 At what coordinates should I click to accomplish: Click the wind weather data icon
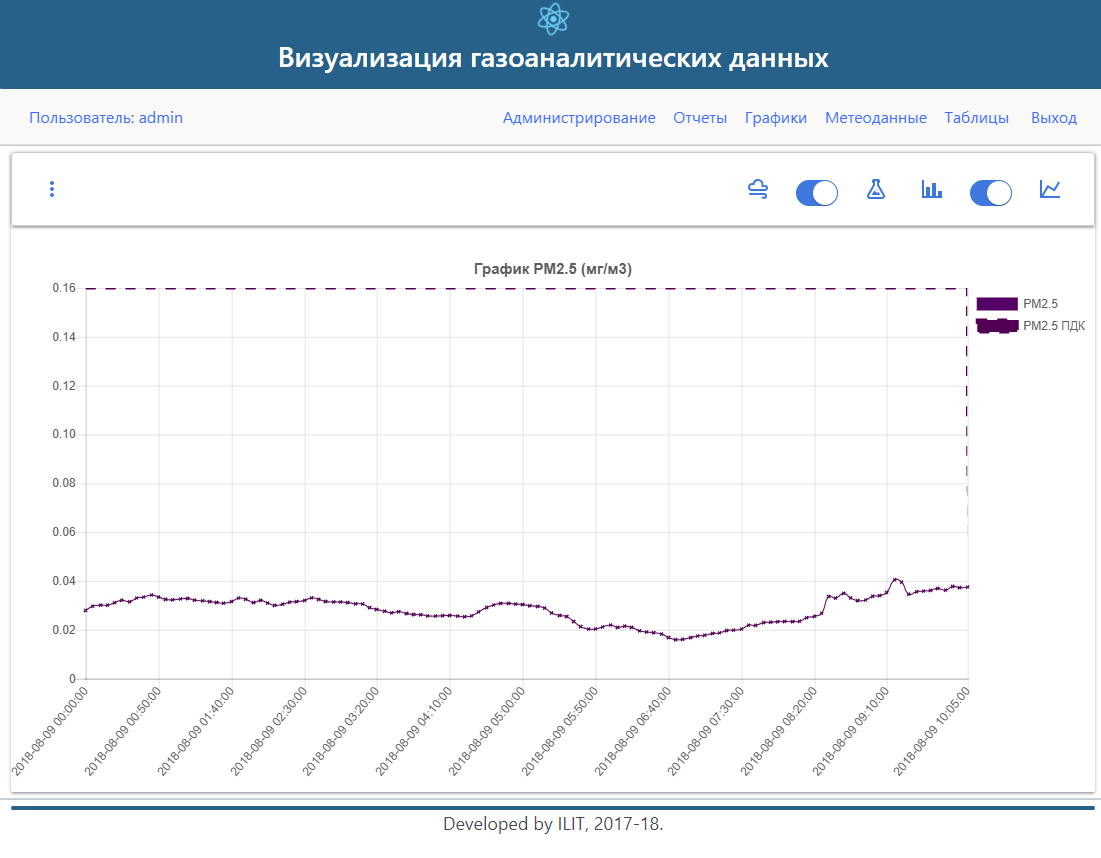click(758, 189)
